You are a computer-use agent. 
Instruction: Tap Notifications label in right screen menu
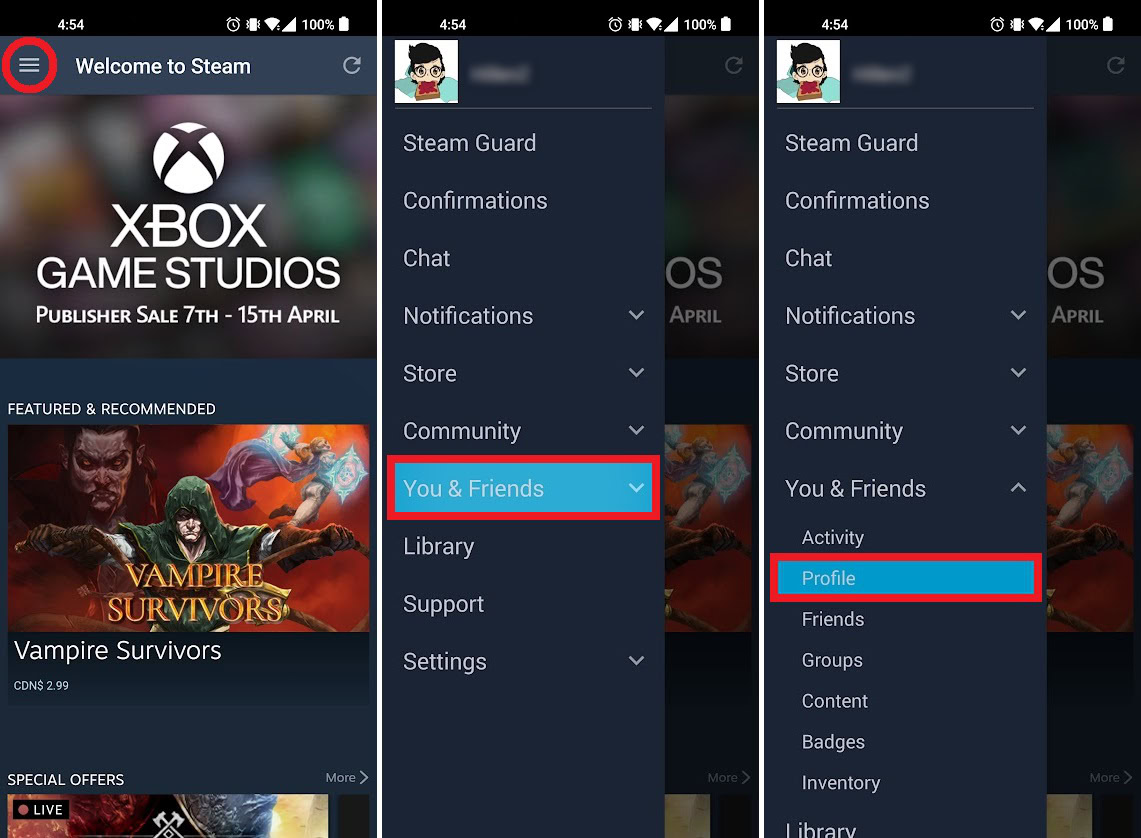(x=850, y=316)
